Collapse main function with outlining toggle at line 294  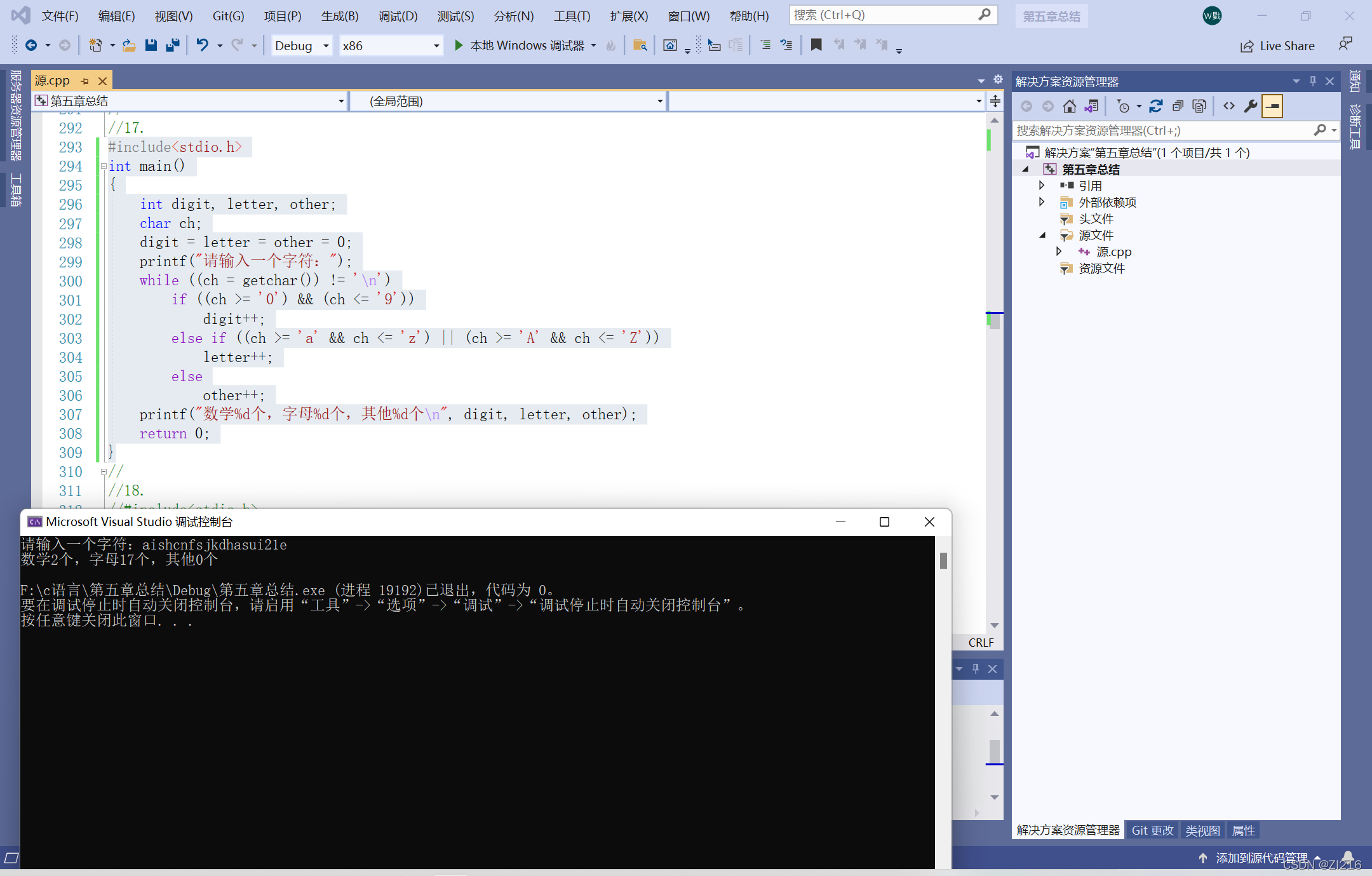(x=104, y=166)
